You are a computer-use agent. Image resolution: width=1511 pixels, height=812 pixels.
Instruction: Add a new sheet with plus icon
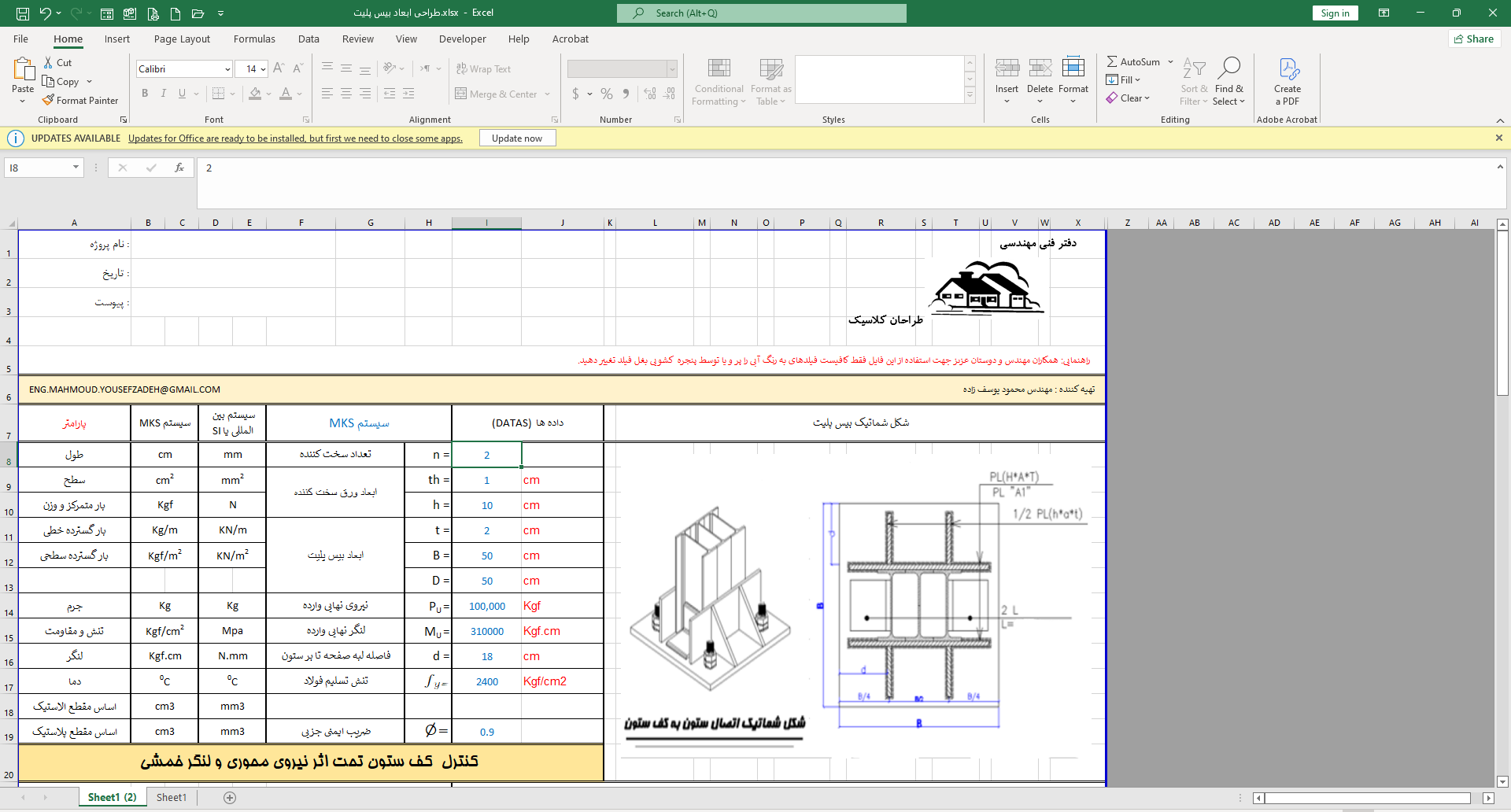pyautogui.click(x=230, y=797)
